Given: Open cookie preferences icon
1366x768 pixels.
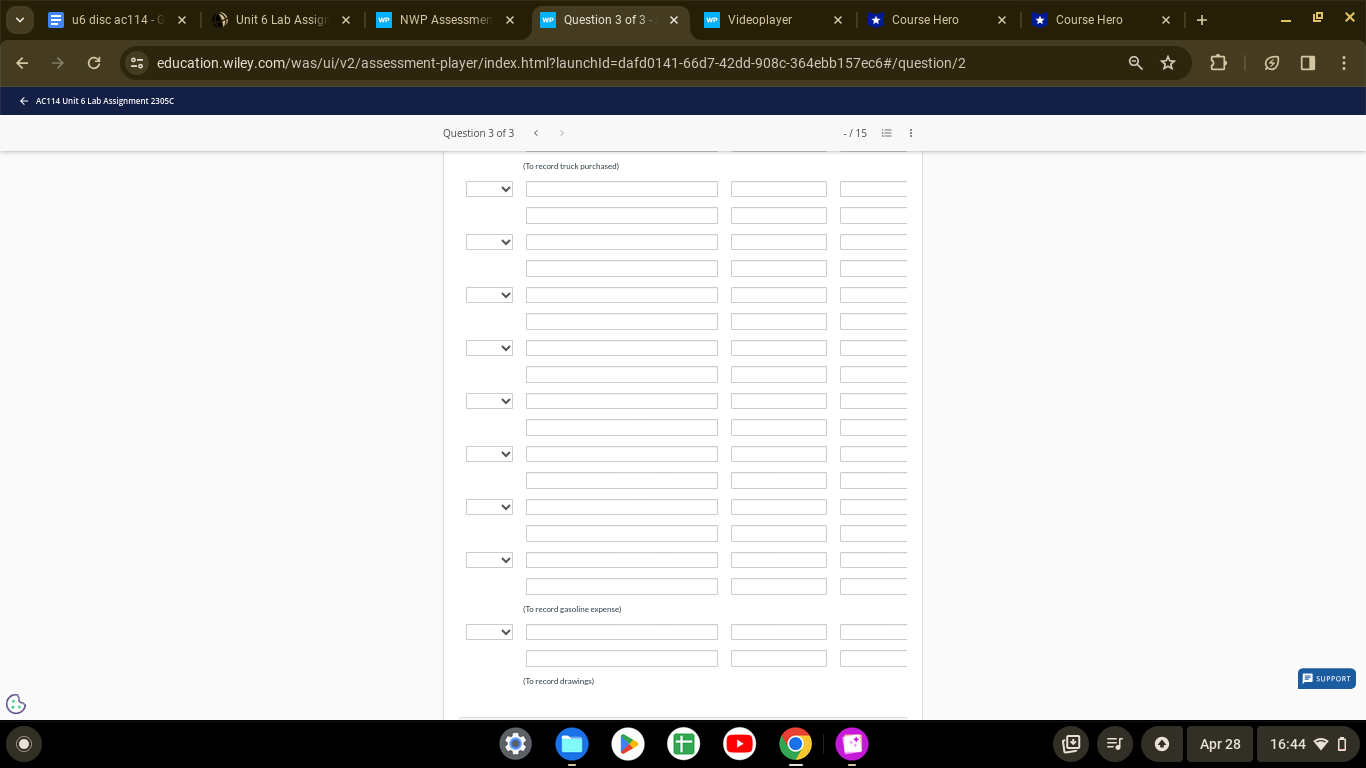Looking at the screenshot, I should pyautogui.click(x=16, y=704).
